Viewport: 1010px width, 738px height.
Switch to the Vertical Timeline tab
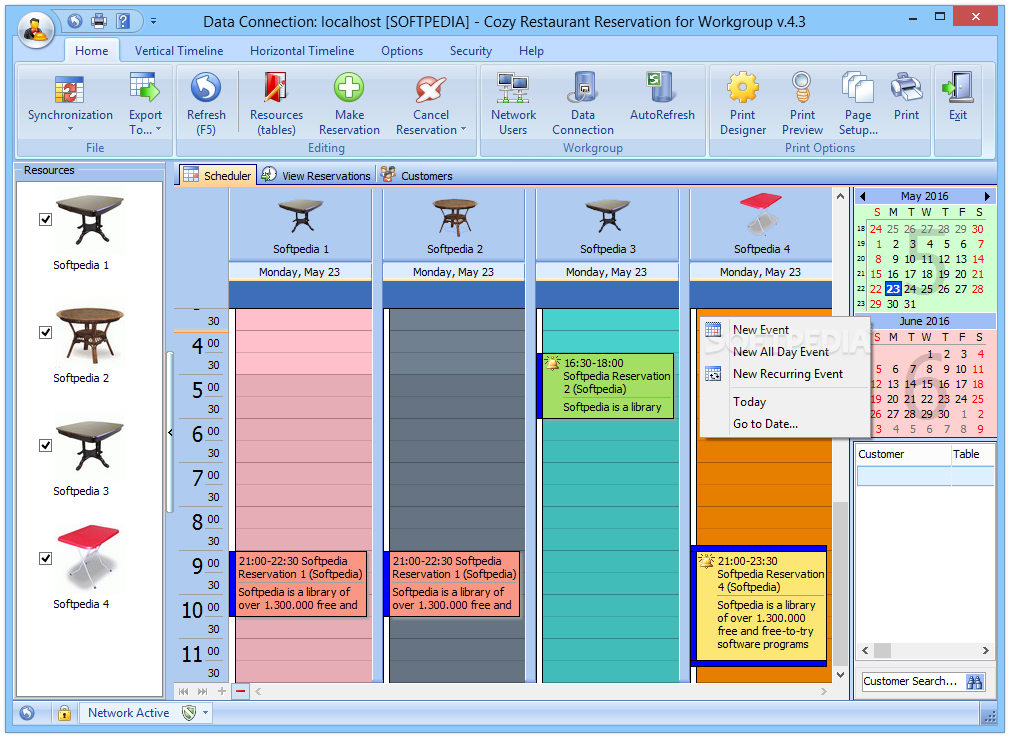tap(179, 51)
